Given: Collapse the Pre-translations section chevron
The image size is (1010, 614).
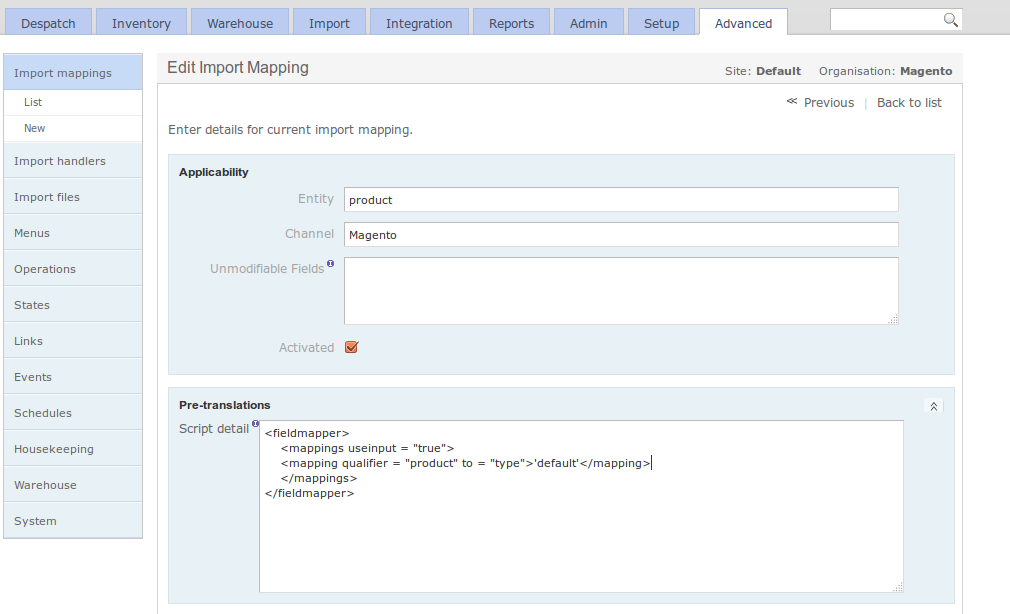Looking at the screenshot, I should 934,405.
